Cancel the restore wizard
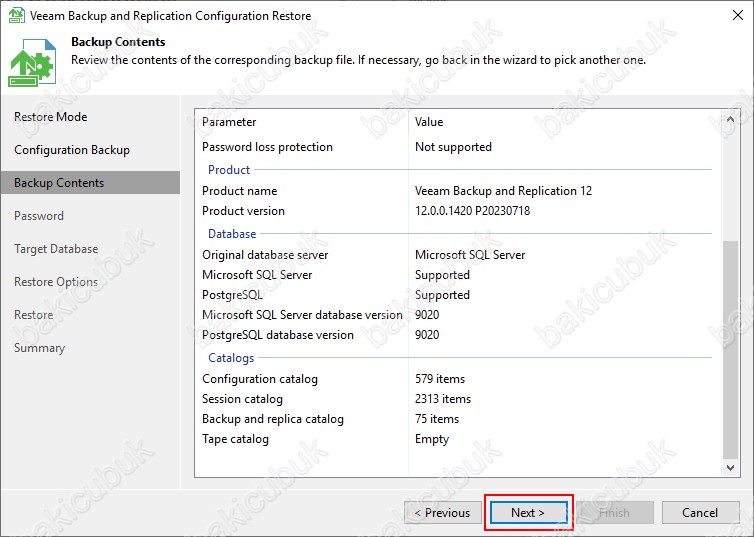Screen dimensions: 754x537 [700, 513]
